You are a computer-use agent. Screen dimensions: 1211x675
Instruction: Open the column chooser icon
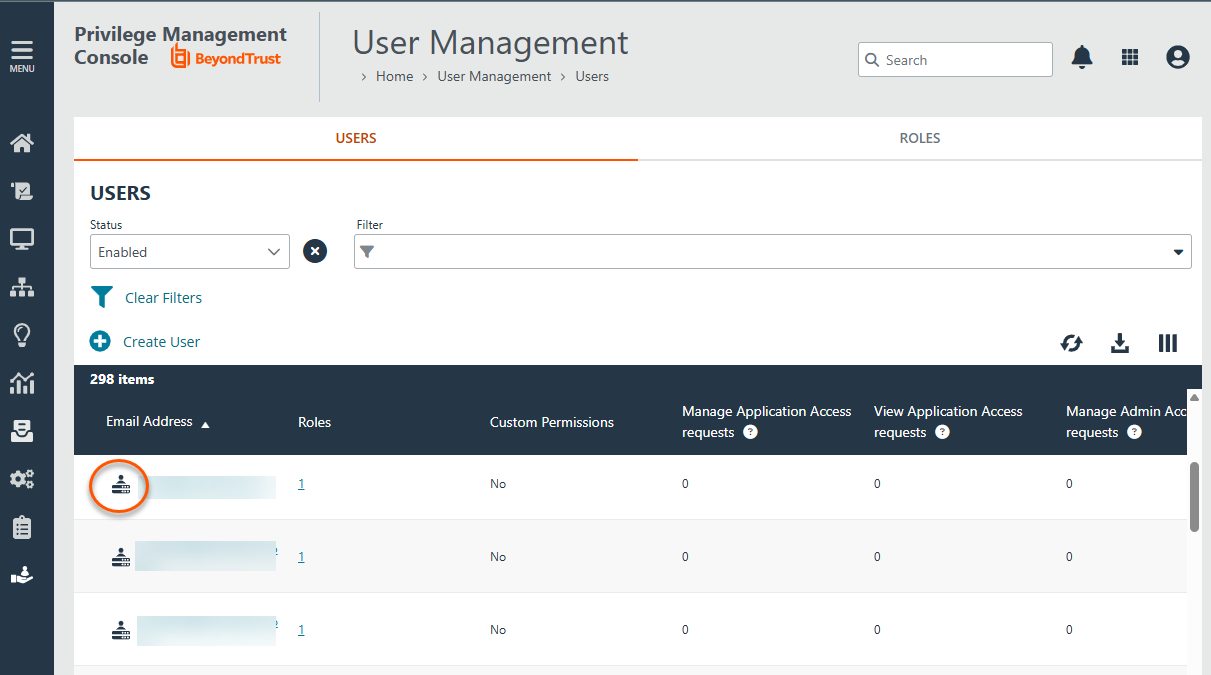pos(1167,343)
